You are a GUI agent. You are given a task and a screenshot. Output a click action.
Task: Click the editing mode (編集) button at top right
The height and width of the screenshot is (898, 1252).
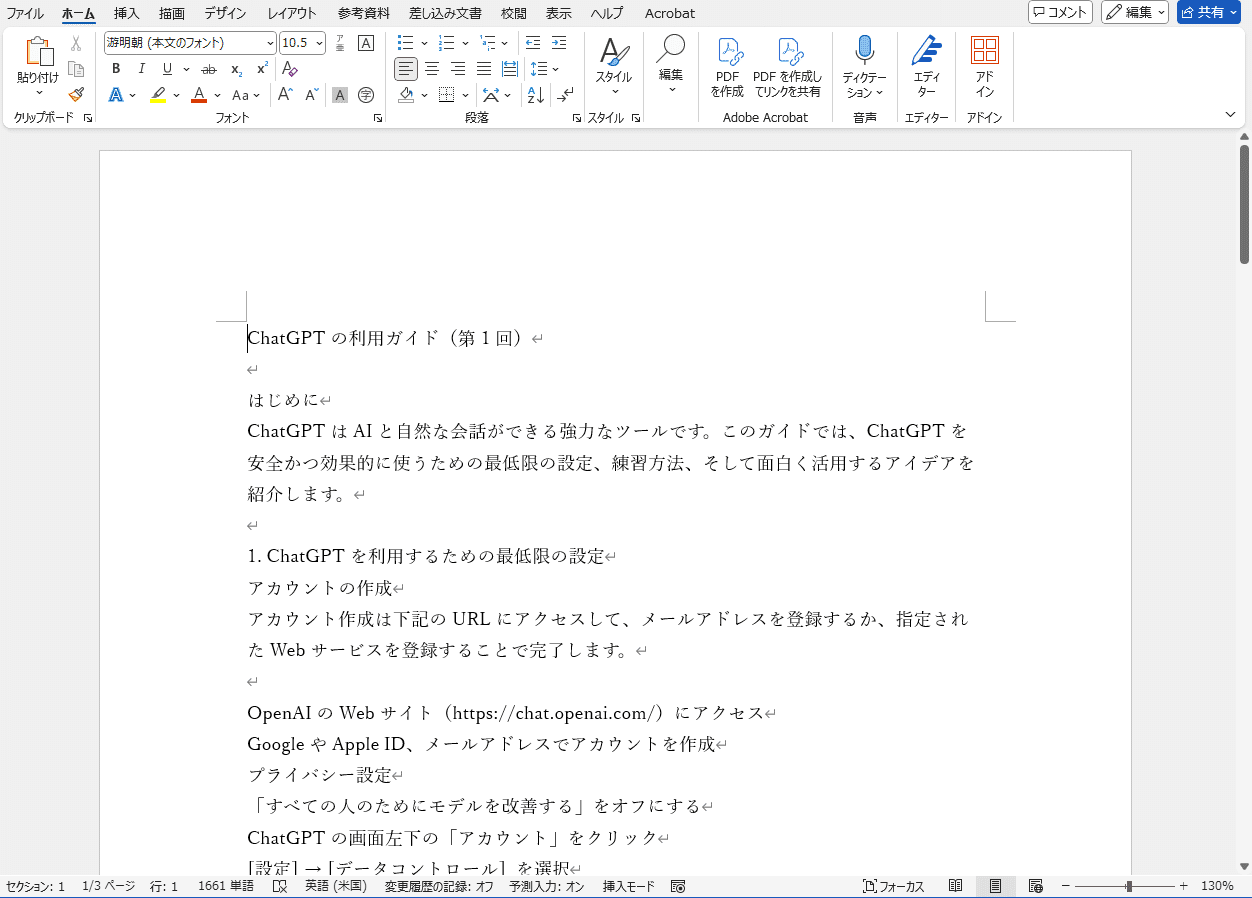1135,12
